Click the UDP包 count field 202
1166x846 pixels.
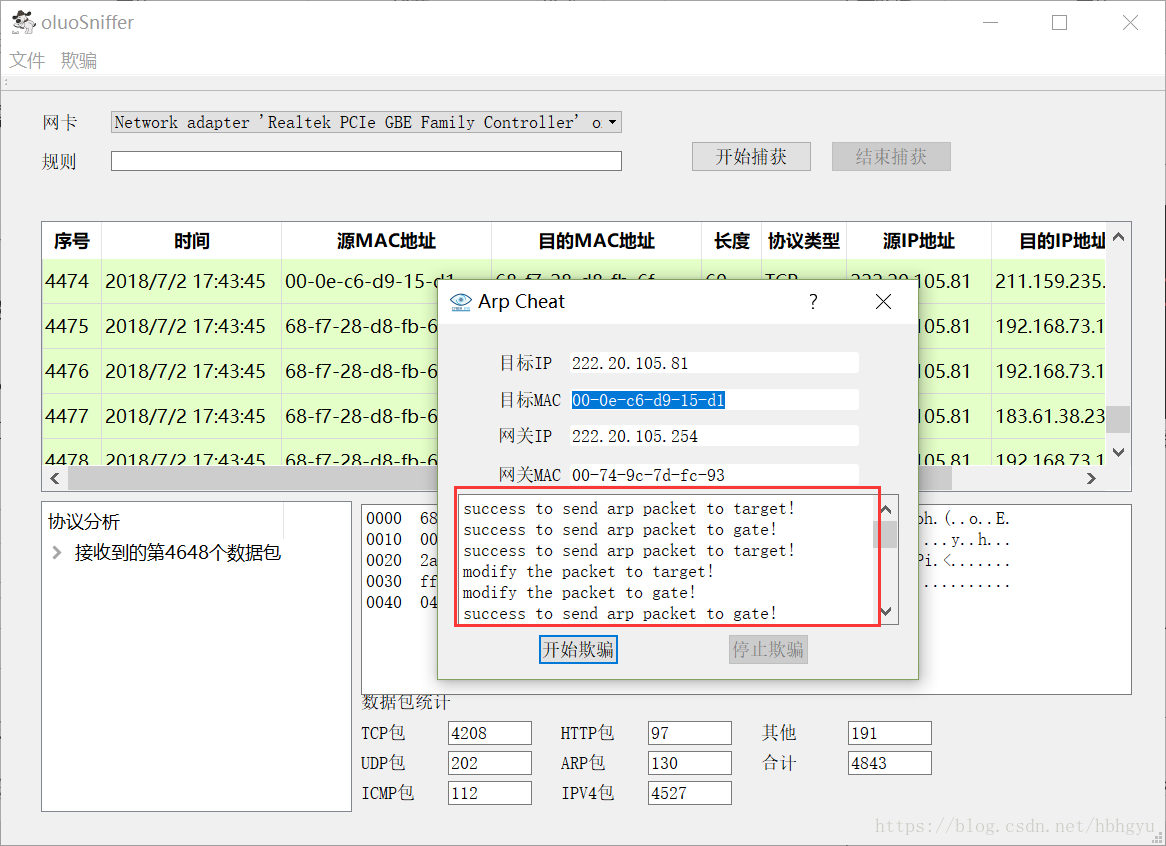[490, 763]
